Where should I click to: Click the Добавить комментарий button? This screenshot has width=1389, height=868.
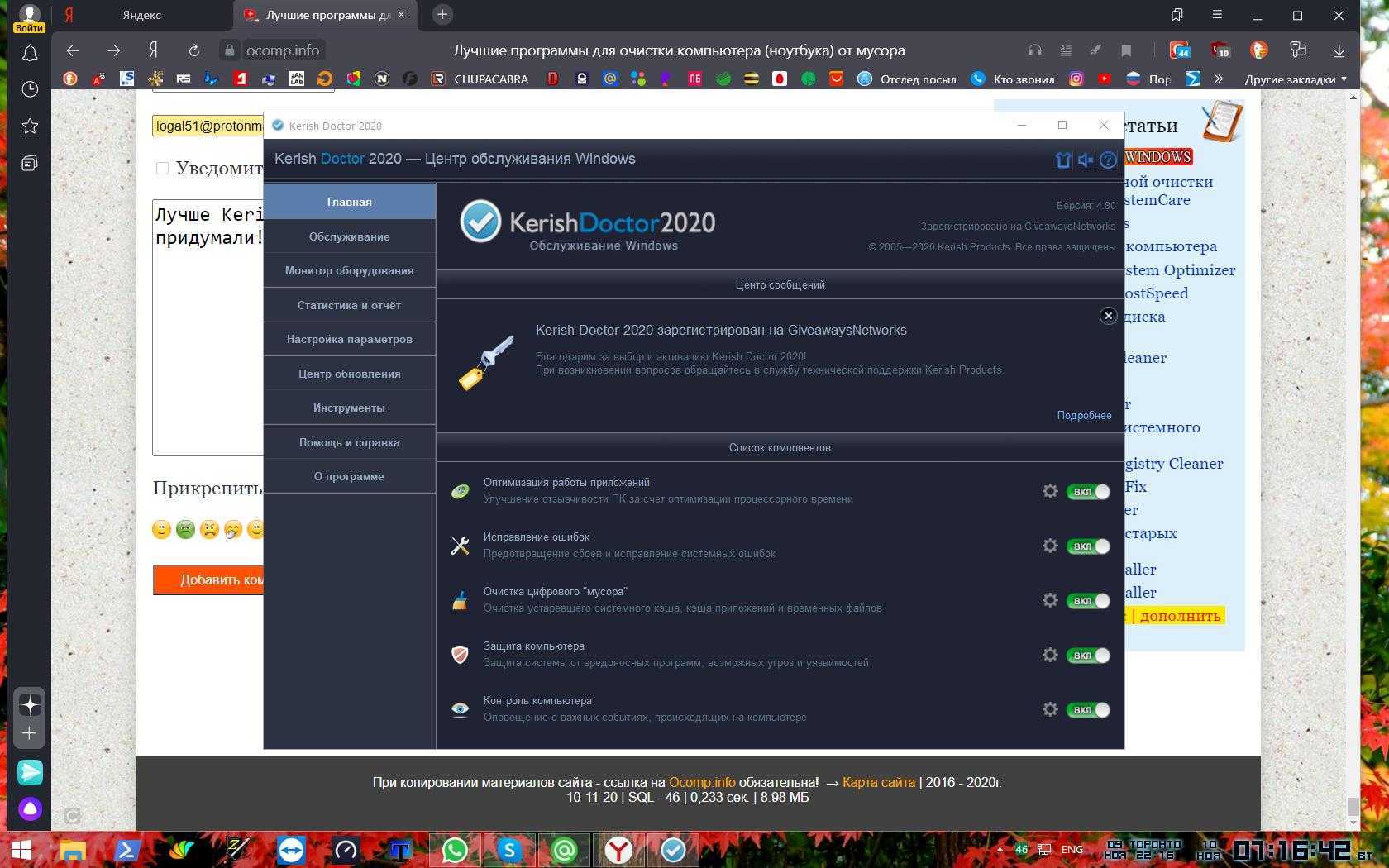(x=208, y=579)
